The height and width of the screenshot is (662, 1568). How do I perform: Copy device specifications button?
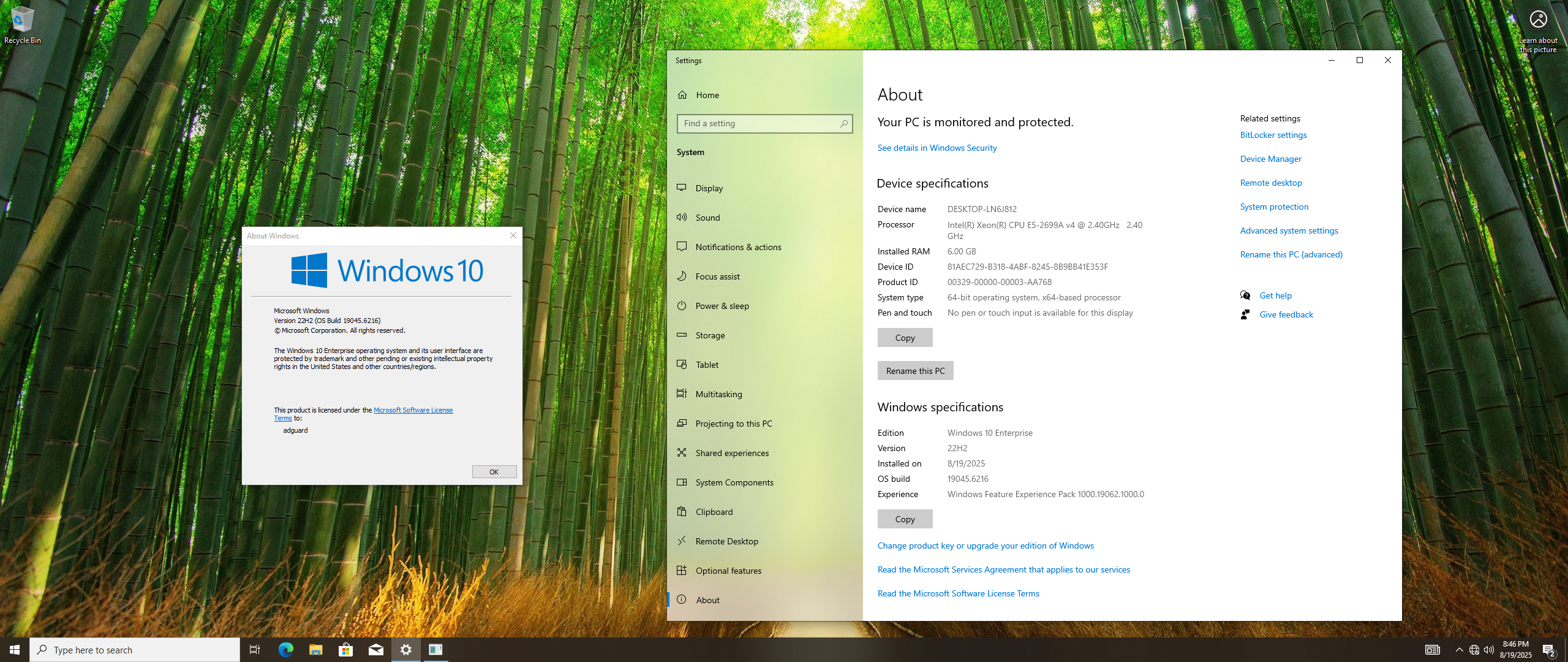pyautogui.click(x=905, y=338)
